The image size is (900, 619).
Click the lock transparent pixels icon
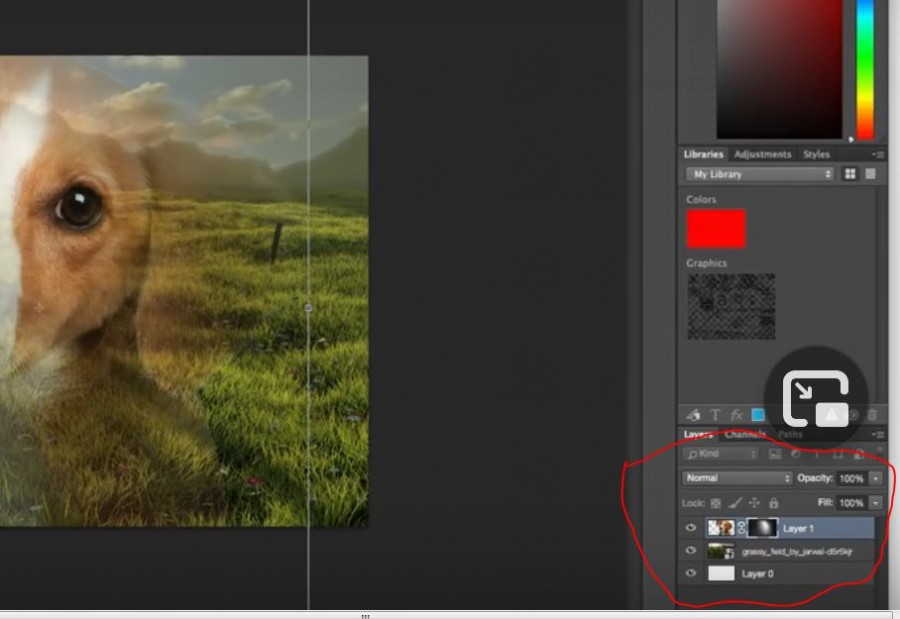coord(715,503)
